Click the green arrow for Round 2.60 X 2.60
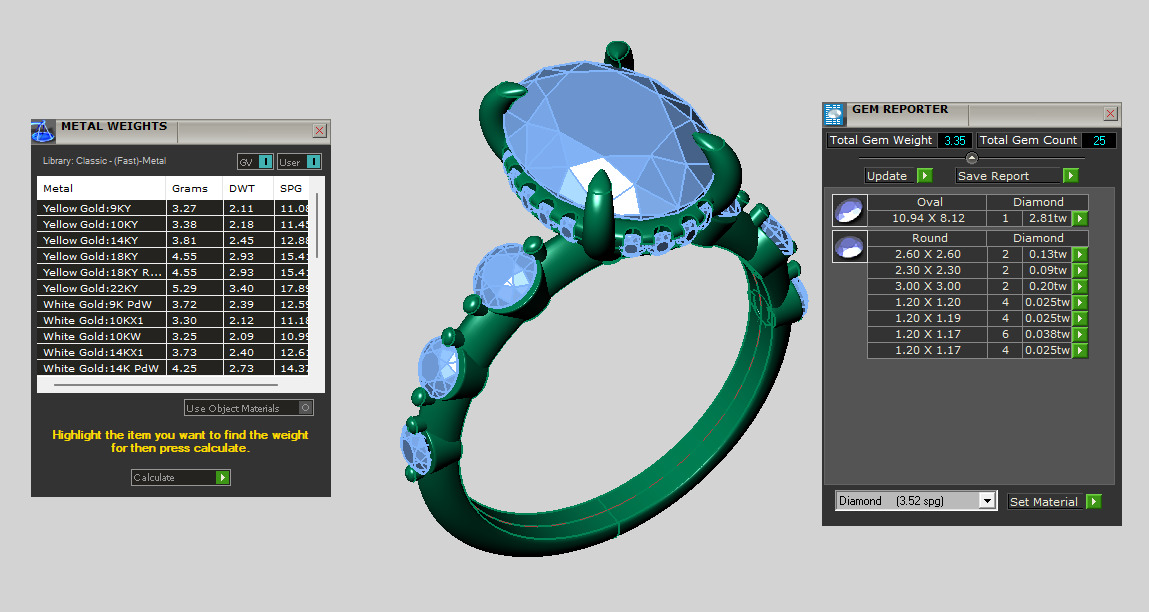Viewport: 1149px width, 612px height. click(1079, 254)
